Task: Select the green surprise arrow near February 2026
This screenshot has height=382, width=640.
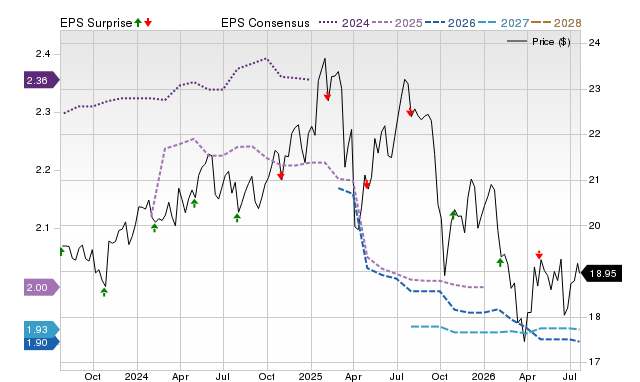Action: (500, 262)
